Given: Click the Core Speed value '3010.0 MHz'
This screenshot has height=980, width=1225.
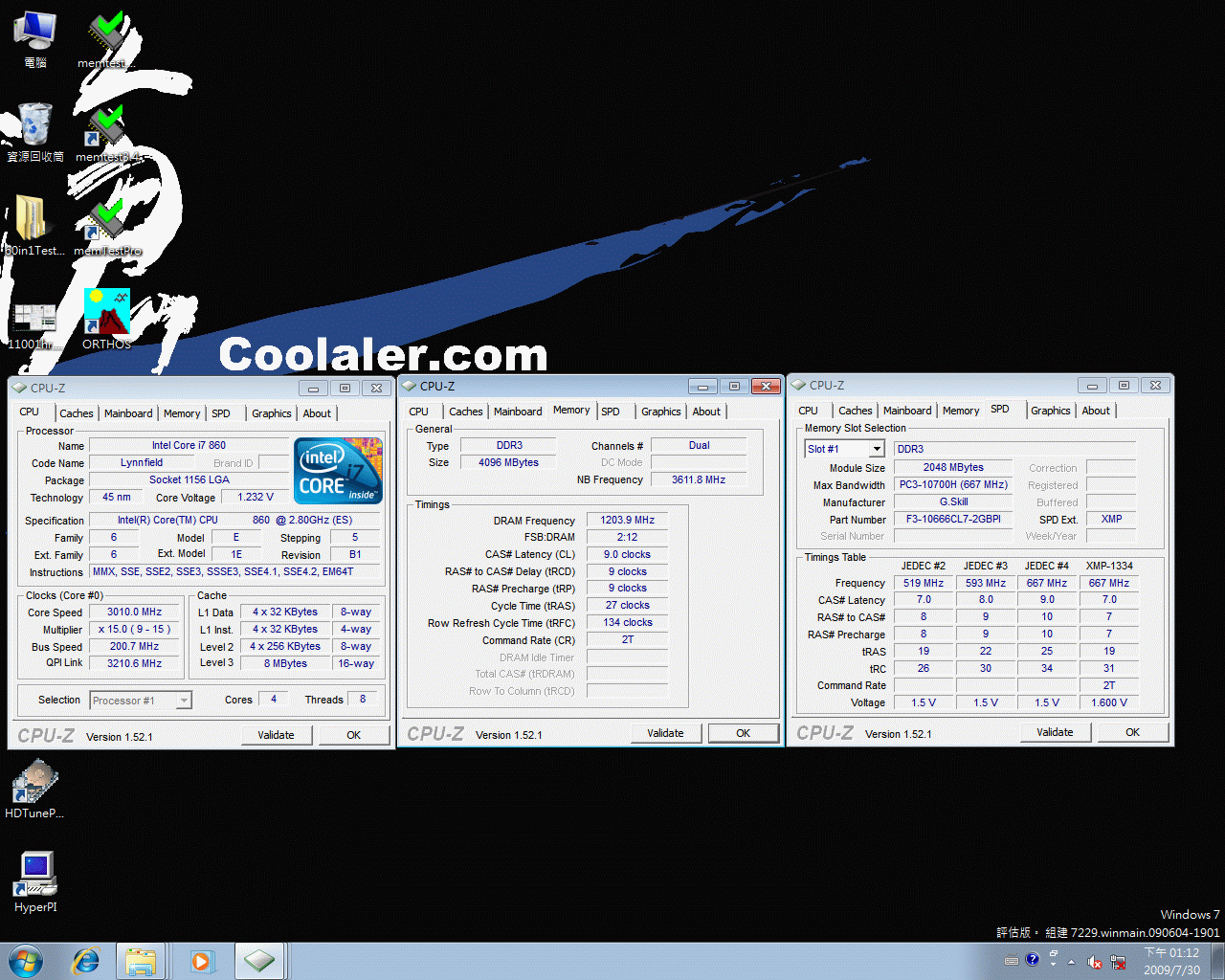Looking at the screenshot, I should 134,612.
